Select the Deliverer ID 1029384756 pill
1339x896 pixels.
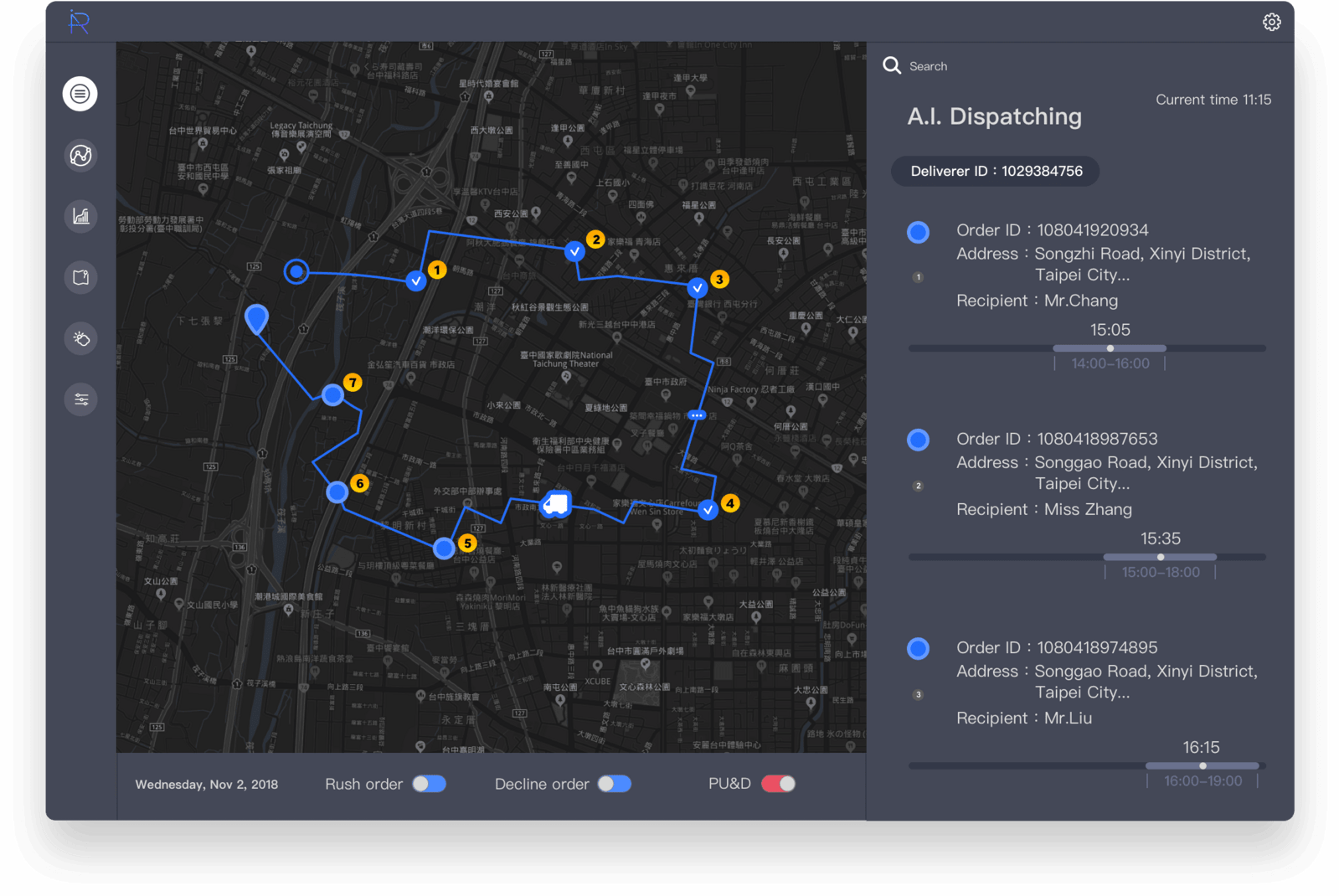pyautogui.click(x=996, y=172)
